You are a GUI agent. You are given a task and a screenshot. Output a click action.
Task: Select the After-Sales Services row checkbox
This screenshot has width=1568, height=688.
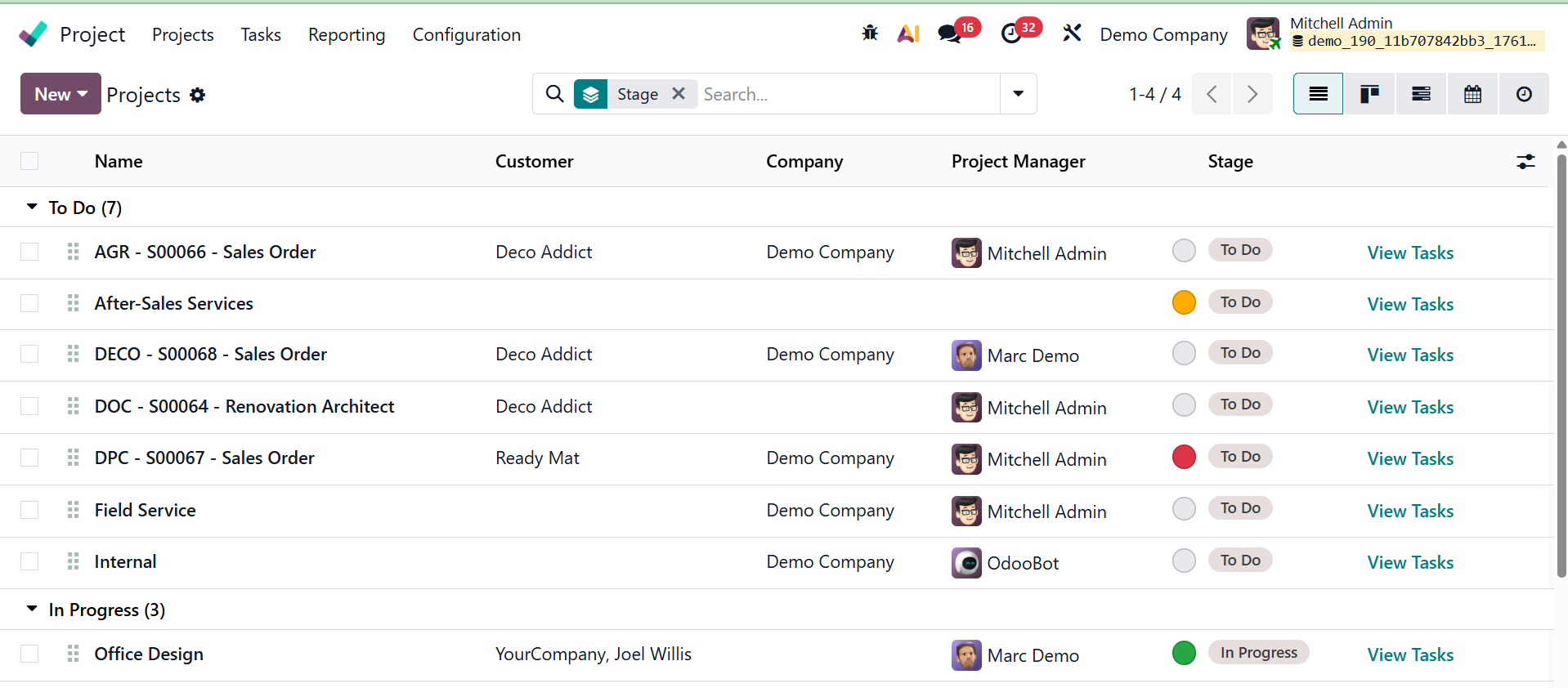(29, 303)
